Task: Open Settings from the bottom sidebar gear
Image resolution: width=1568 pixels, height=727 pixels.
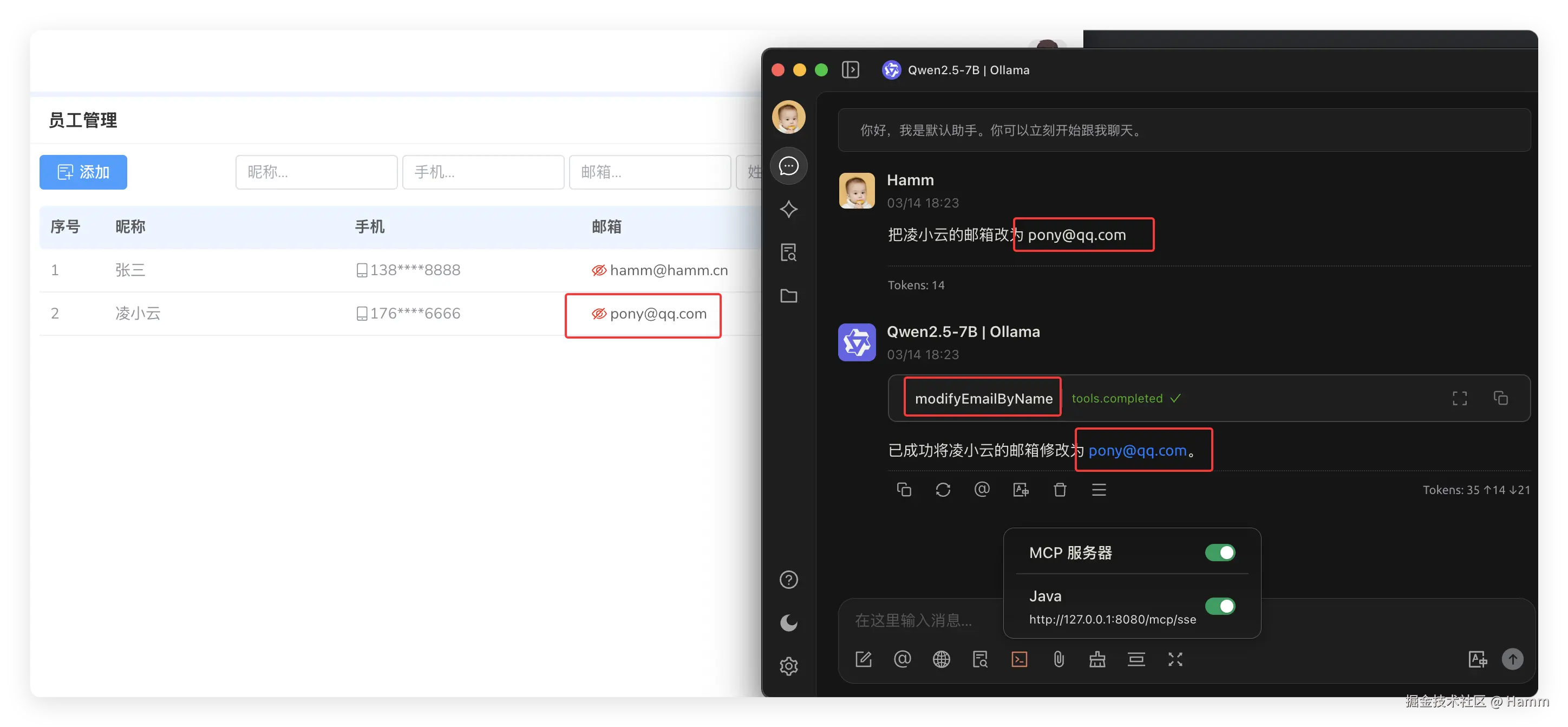Action: 788,665
